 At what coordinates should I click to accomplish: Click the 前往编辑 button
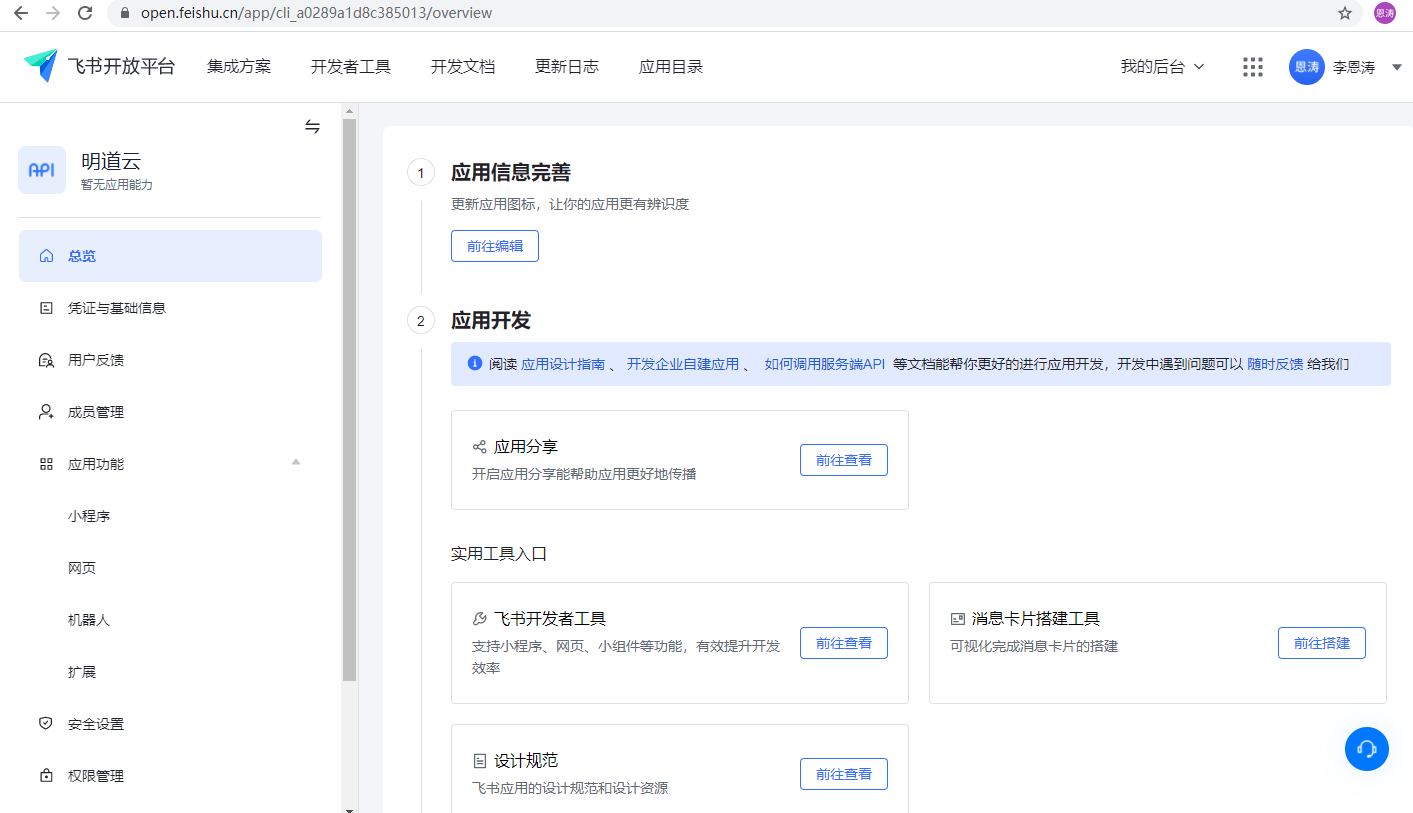click(x=495, y=246)
